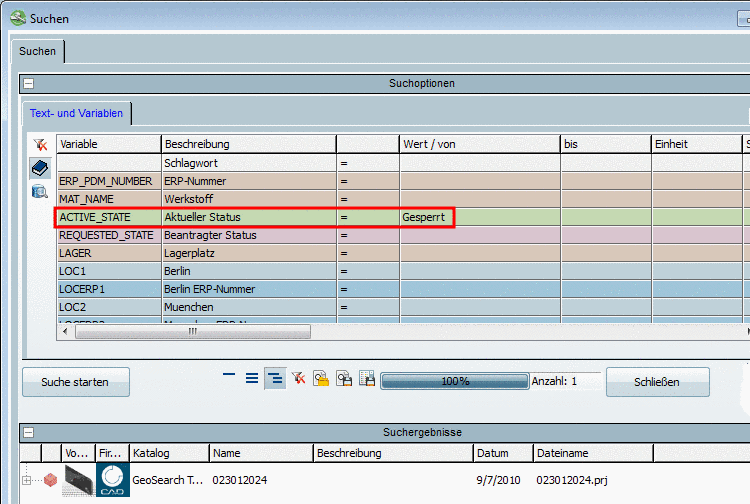Choose the single-line result view icon
750x504 pixels.
click(229, 374)
